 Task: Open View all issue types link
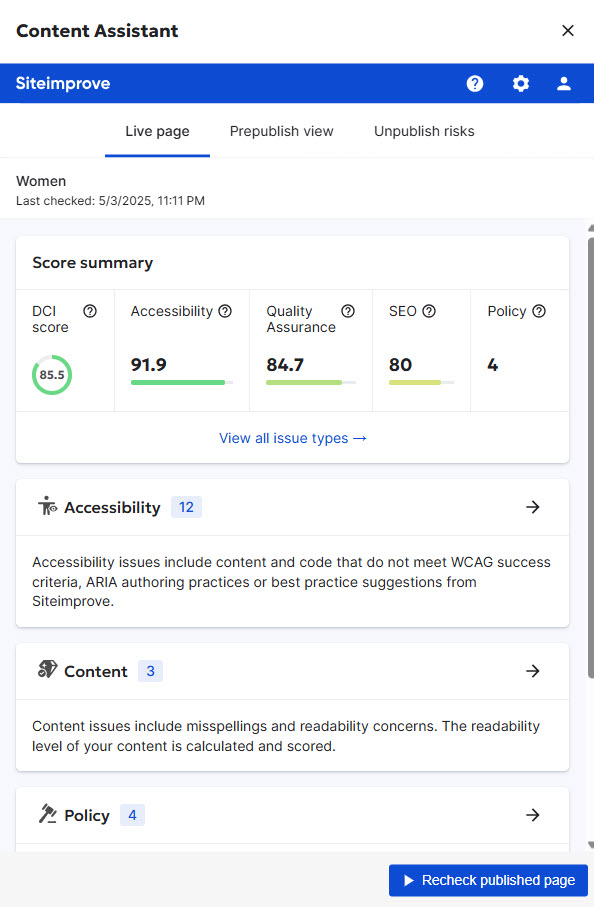click(293, 438)
